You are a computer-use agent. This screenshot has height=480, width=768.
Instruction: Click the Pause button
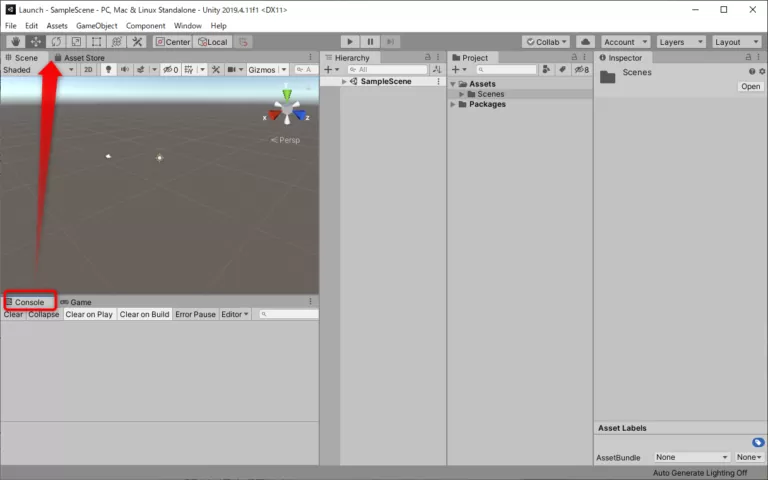pos(370,42)
